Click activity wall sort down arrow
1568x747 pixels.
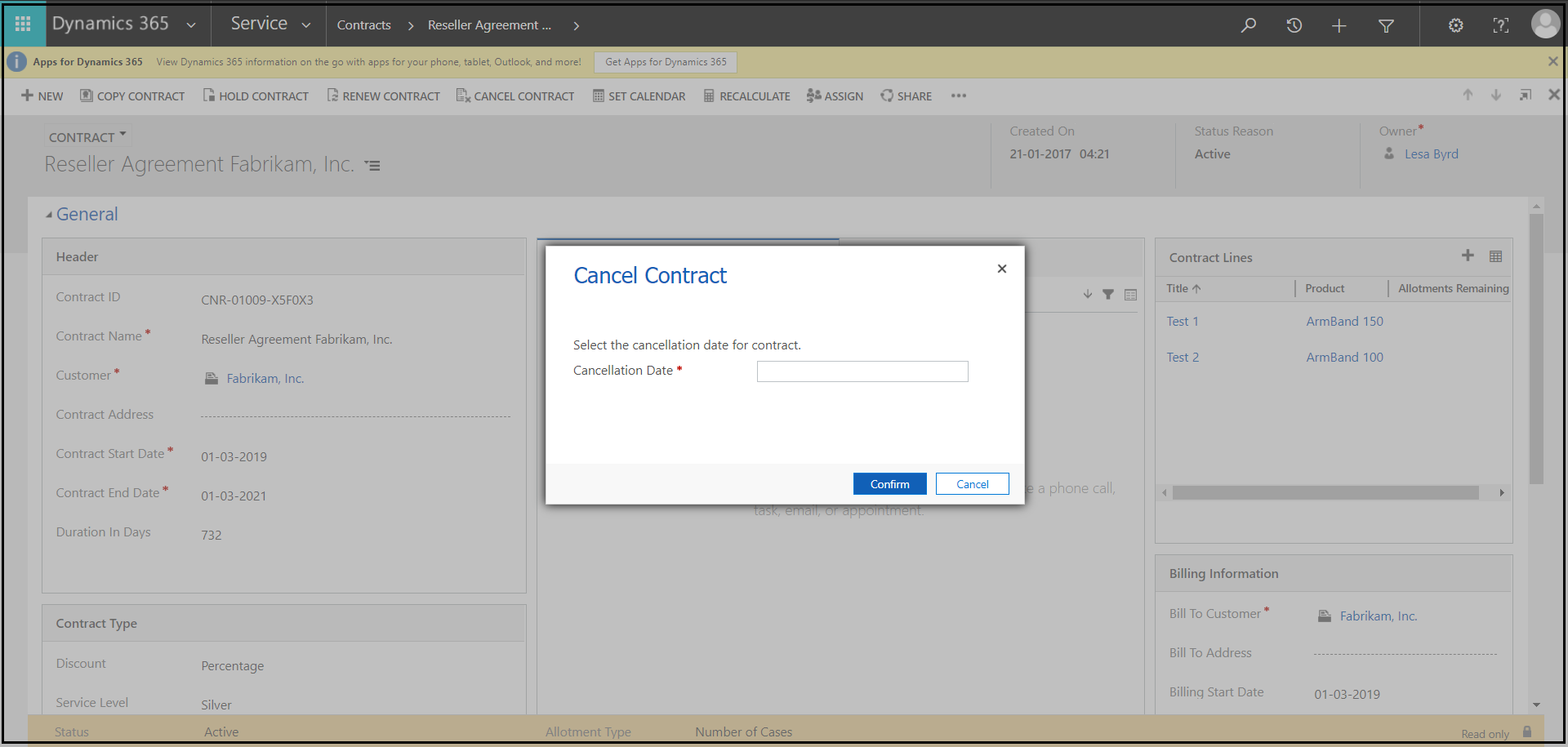1088,294
